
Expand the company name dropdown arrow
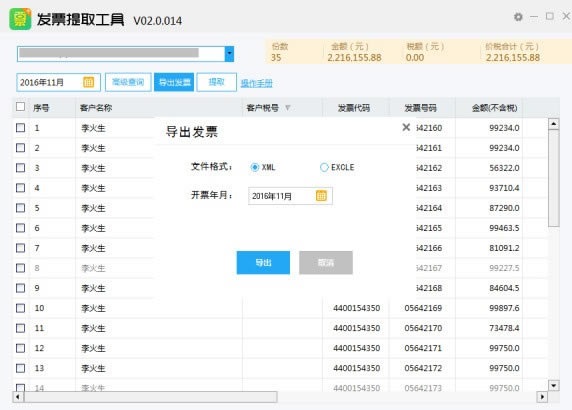(x=229, y=54)
